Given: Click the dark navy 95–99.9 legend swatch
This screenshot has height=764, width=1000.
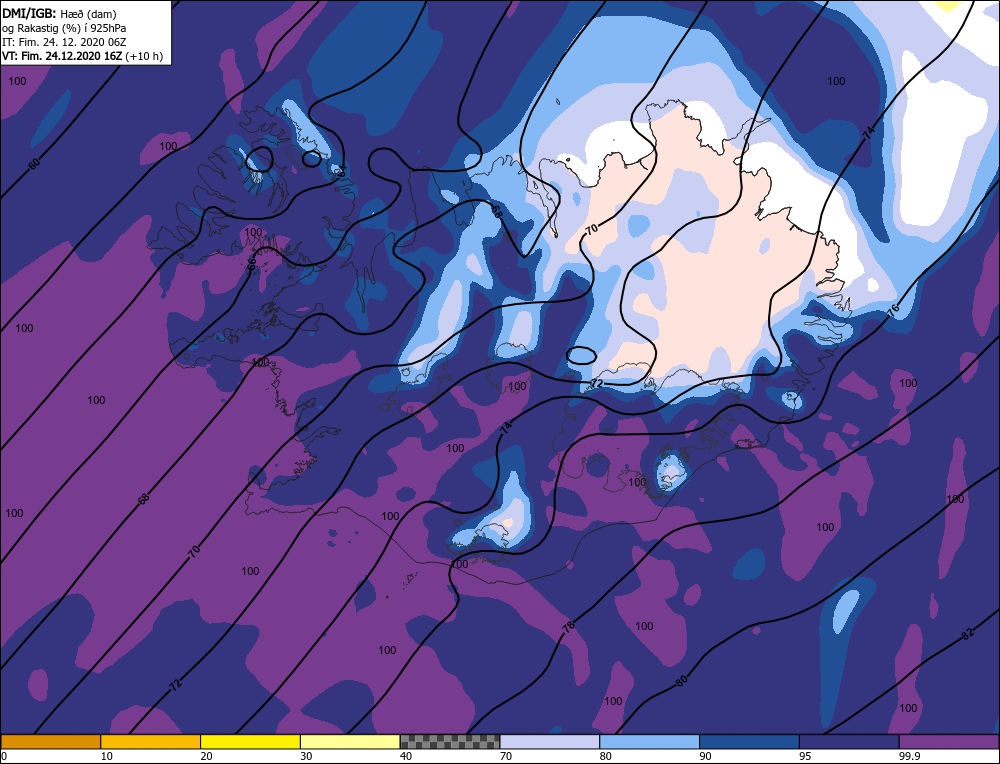Looking at the screenshot, I should (x=849, y=742).
